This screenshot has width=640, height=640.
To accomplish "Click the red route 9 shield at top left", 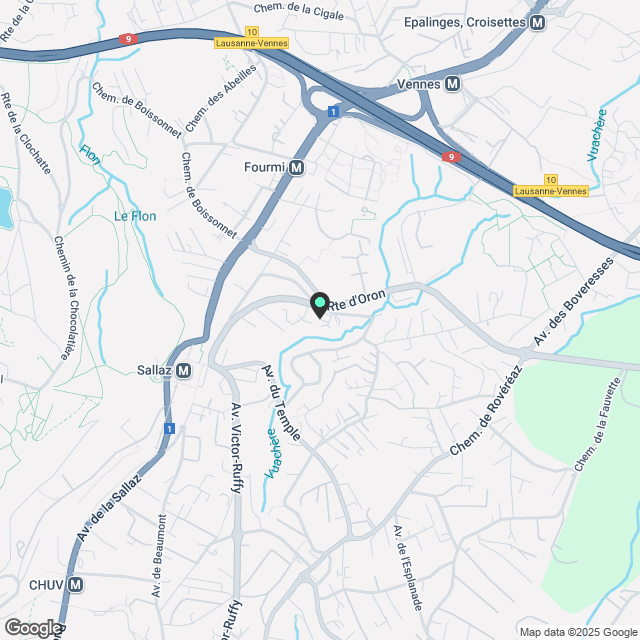I will (x=129, y=39).
